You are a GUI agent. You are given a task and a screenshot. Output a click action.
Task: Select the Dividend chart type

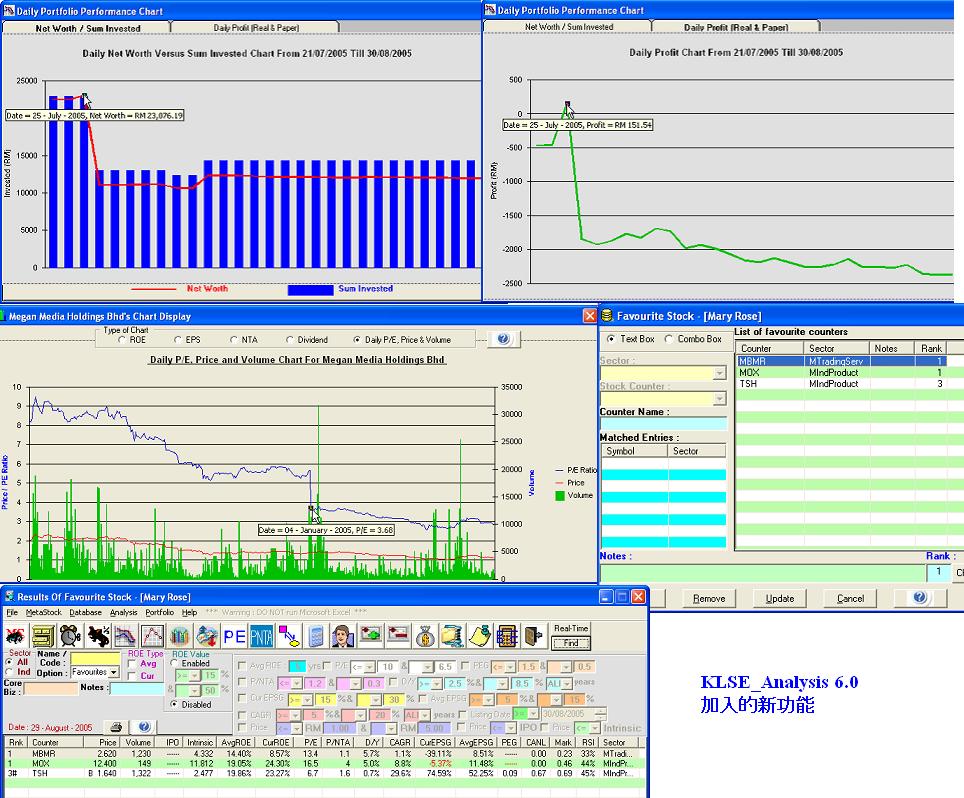pyautogui.click(x=291, y=340)
